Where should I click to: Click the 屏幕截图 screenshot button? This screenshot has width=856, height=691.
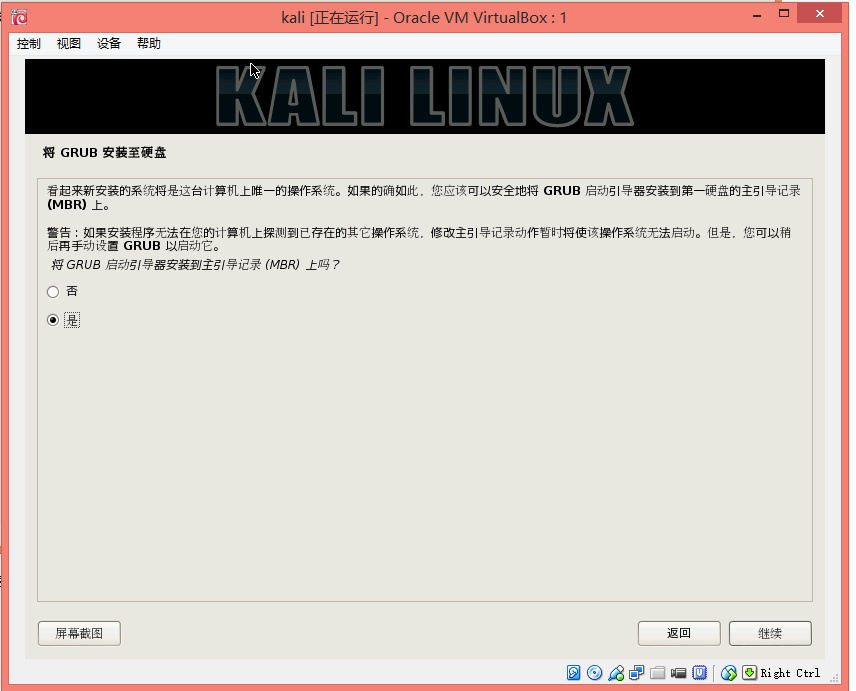point(79,633)
